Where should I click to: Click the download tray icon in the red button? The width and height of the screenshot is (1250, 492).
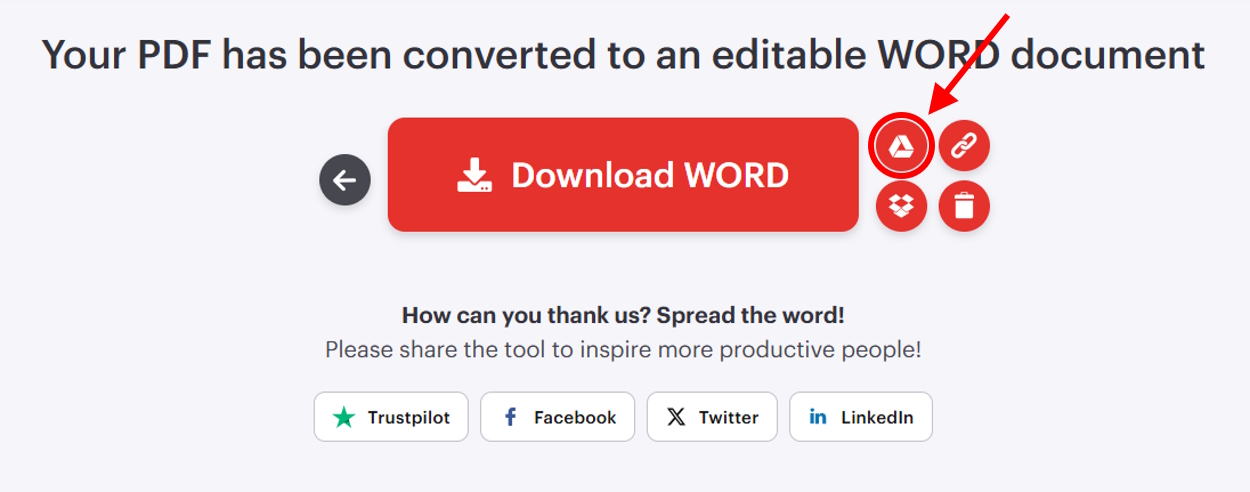[x=474, y=175]
